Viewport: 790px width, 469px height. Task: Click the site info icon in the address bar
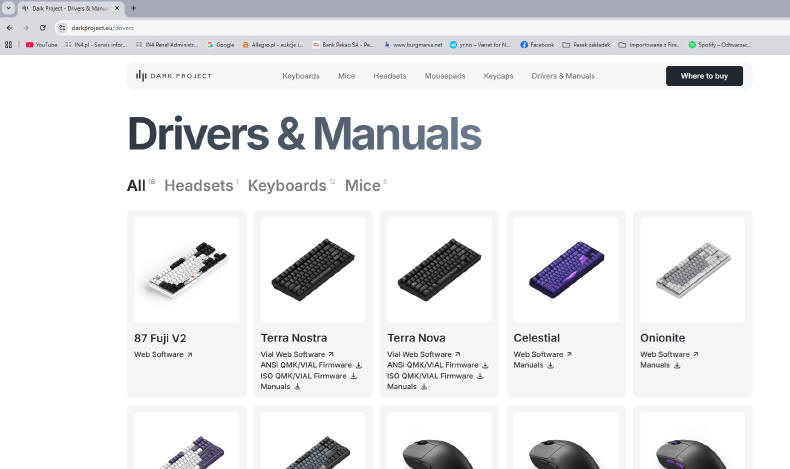[62, 27]
